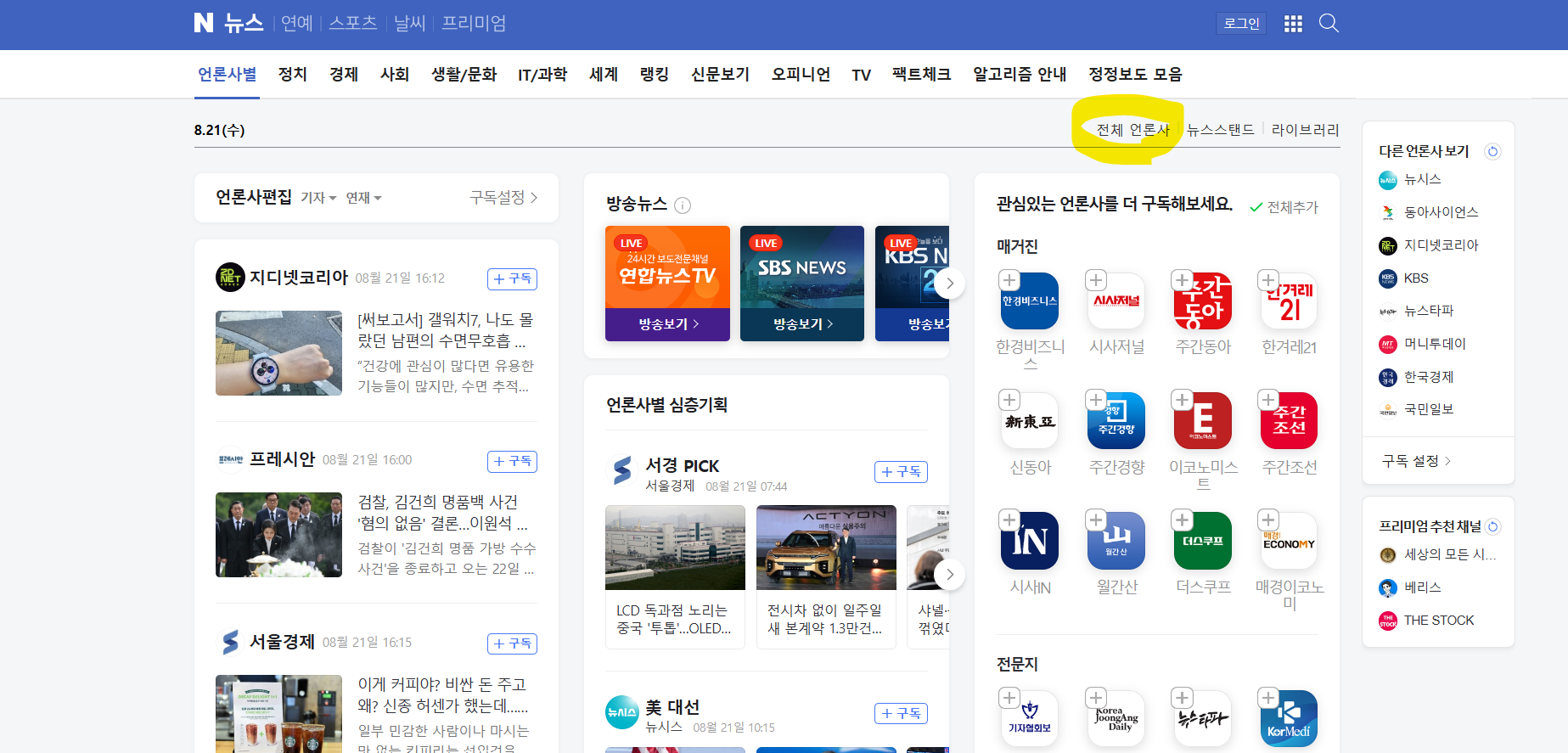1568x753 pixels.
Task: Open the LCD 독과점 article thumbnail
Action: [675, 548]
